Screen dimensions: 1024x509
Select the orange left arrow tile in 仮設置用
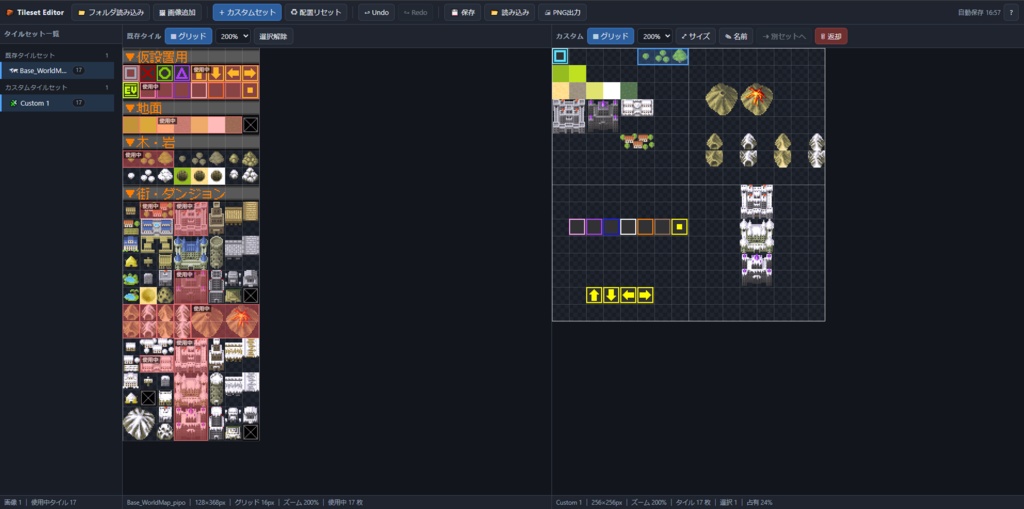pos(233,73)
